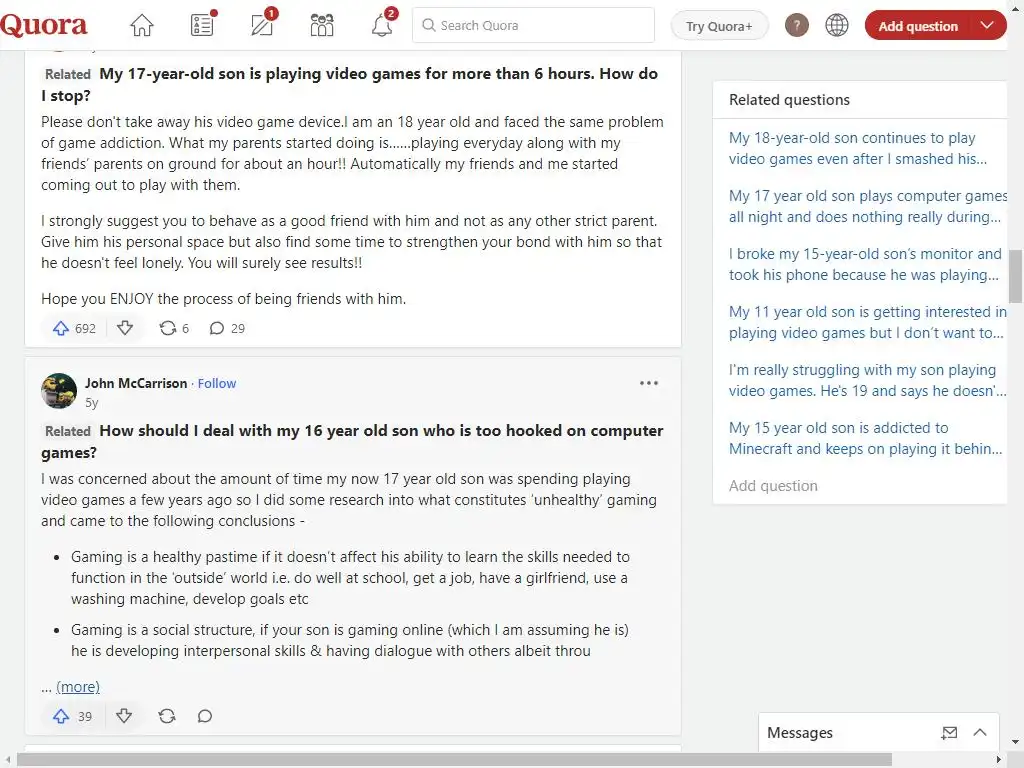Viewport: 1024px width, 768px height.
Task: Open the Following list icon
Action: (202, 25)
